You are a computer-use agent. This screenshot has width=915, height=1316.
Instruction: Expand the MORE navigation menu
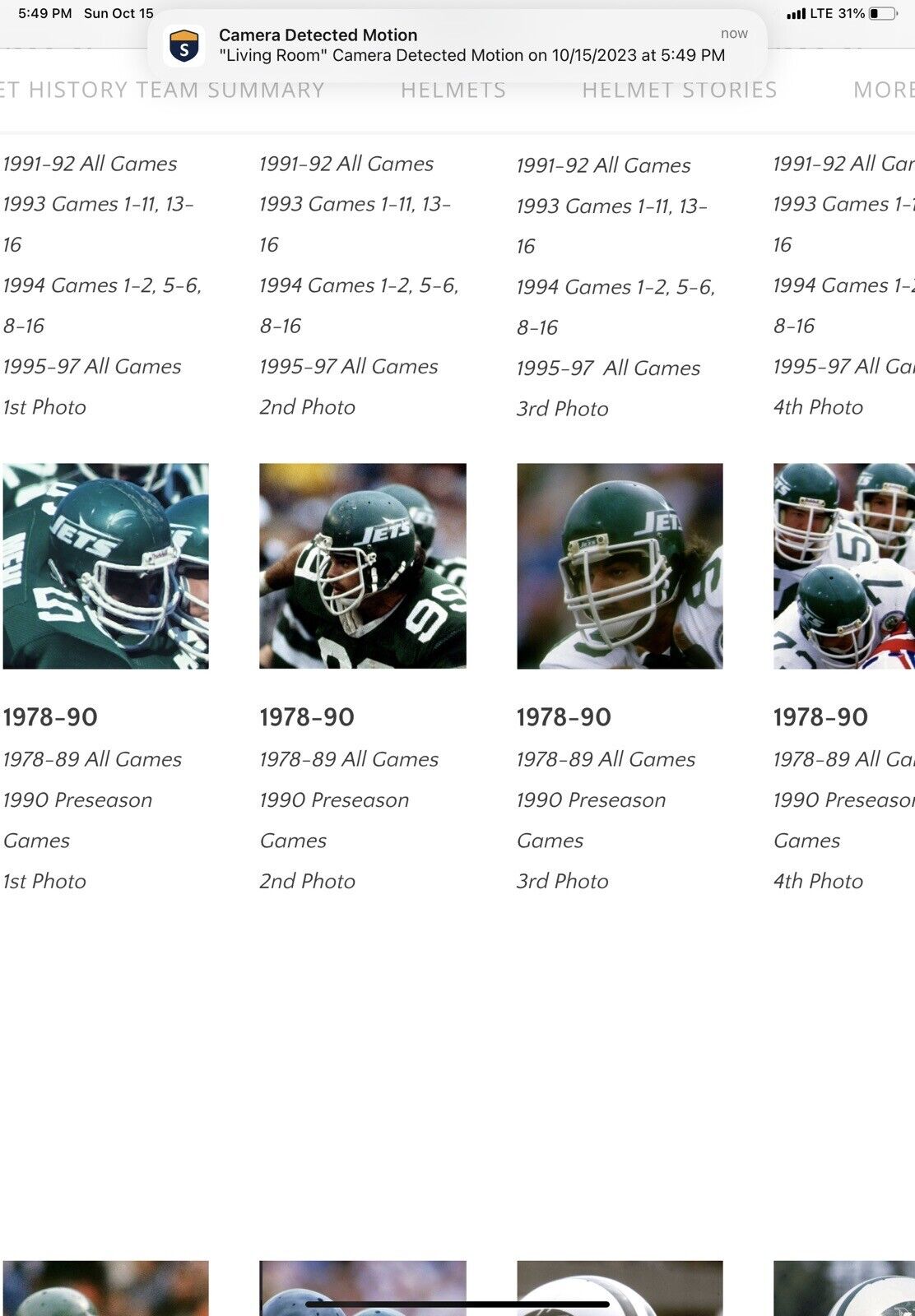pyautogui.click(x=884, y=90)
